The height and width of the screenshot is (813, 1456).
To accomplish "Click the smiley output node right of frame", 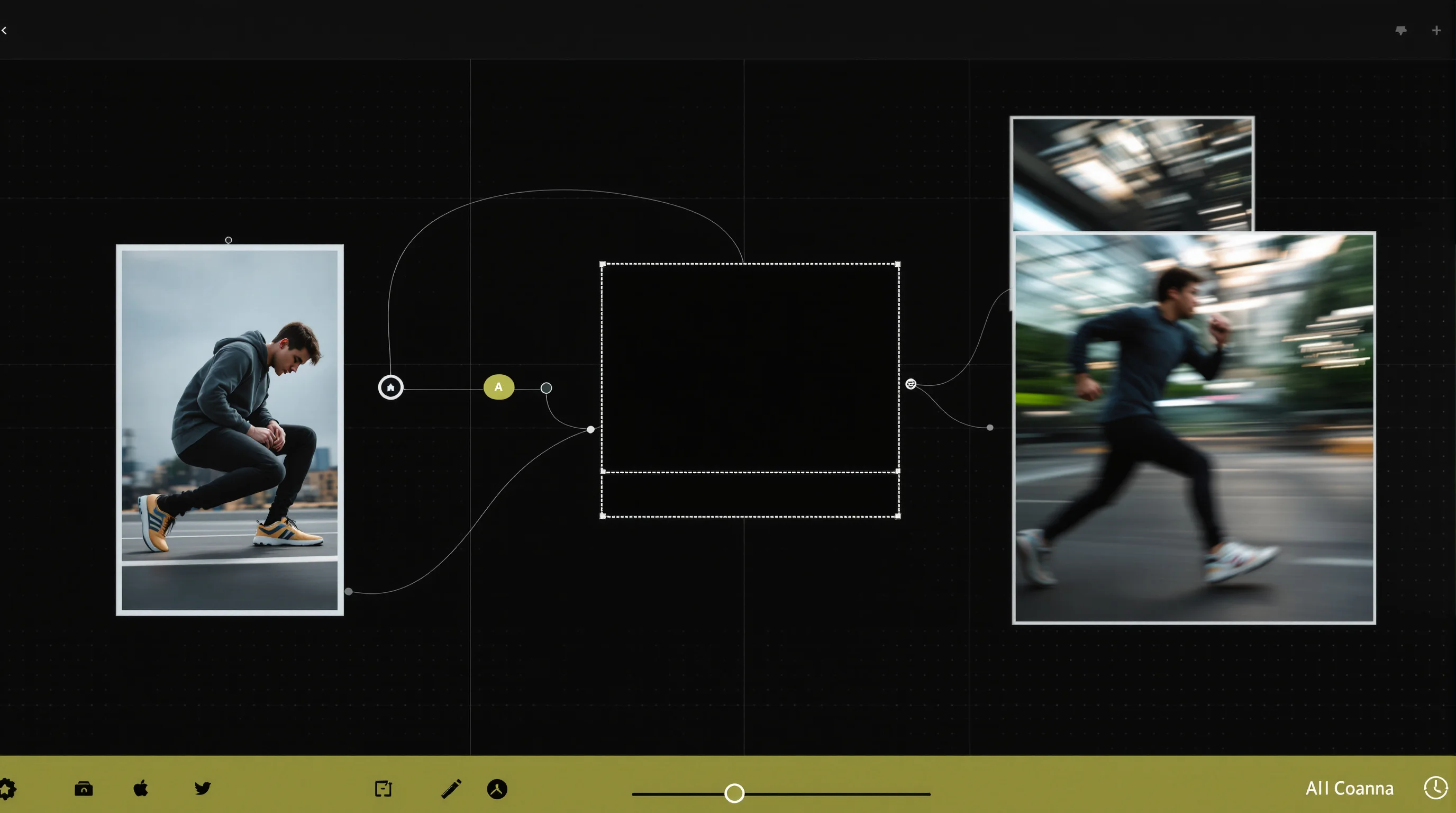I will tap(911, 384).
